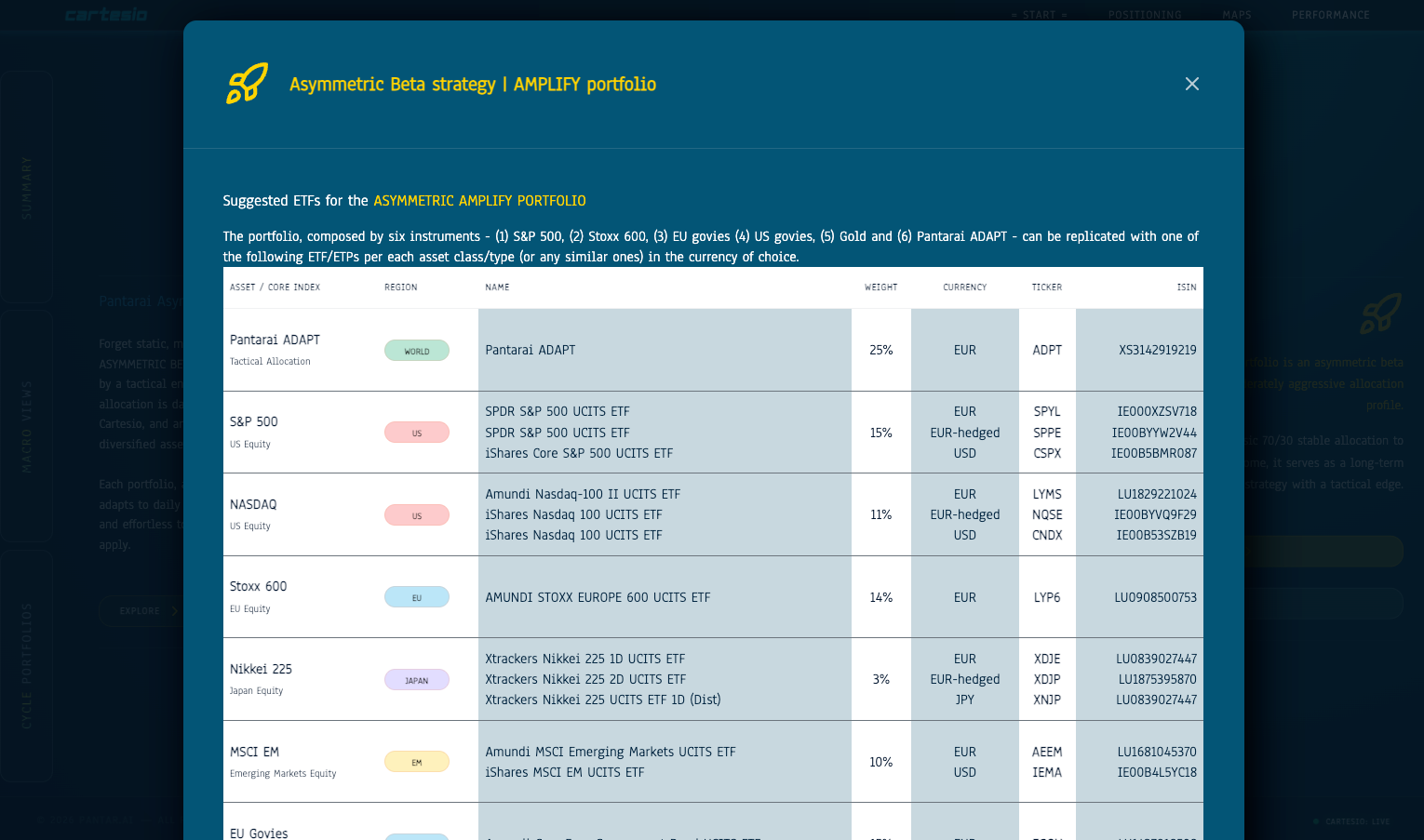Click the REGION column header
This screenshot has width=1424, height=840.
tap(401, 287)
